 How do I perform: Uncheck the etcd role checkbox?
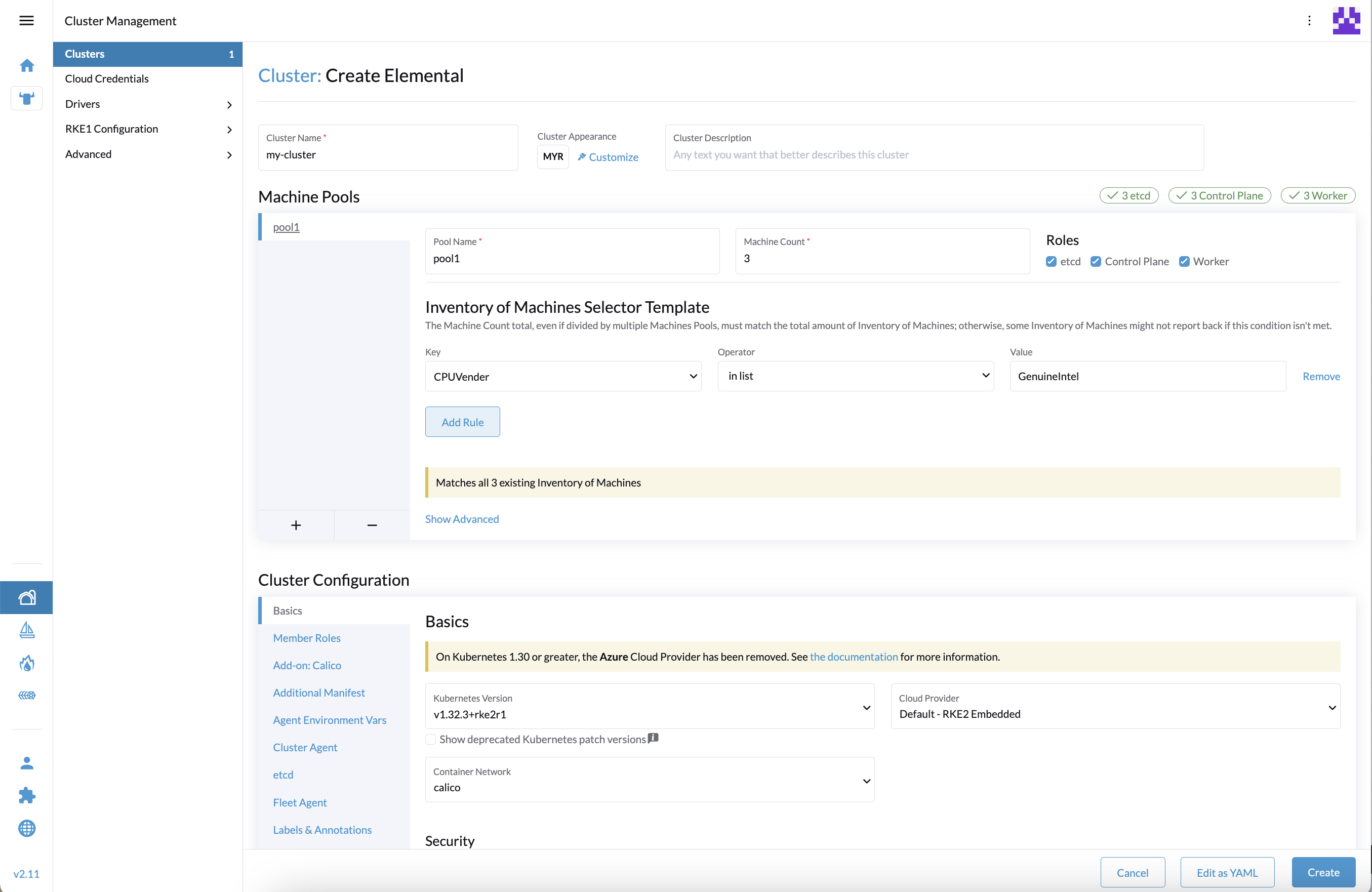(x=1051, y=261)
